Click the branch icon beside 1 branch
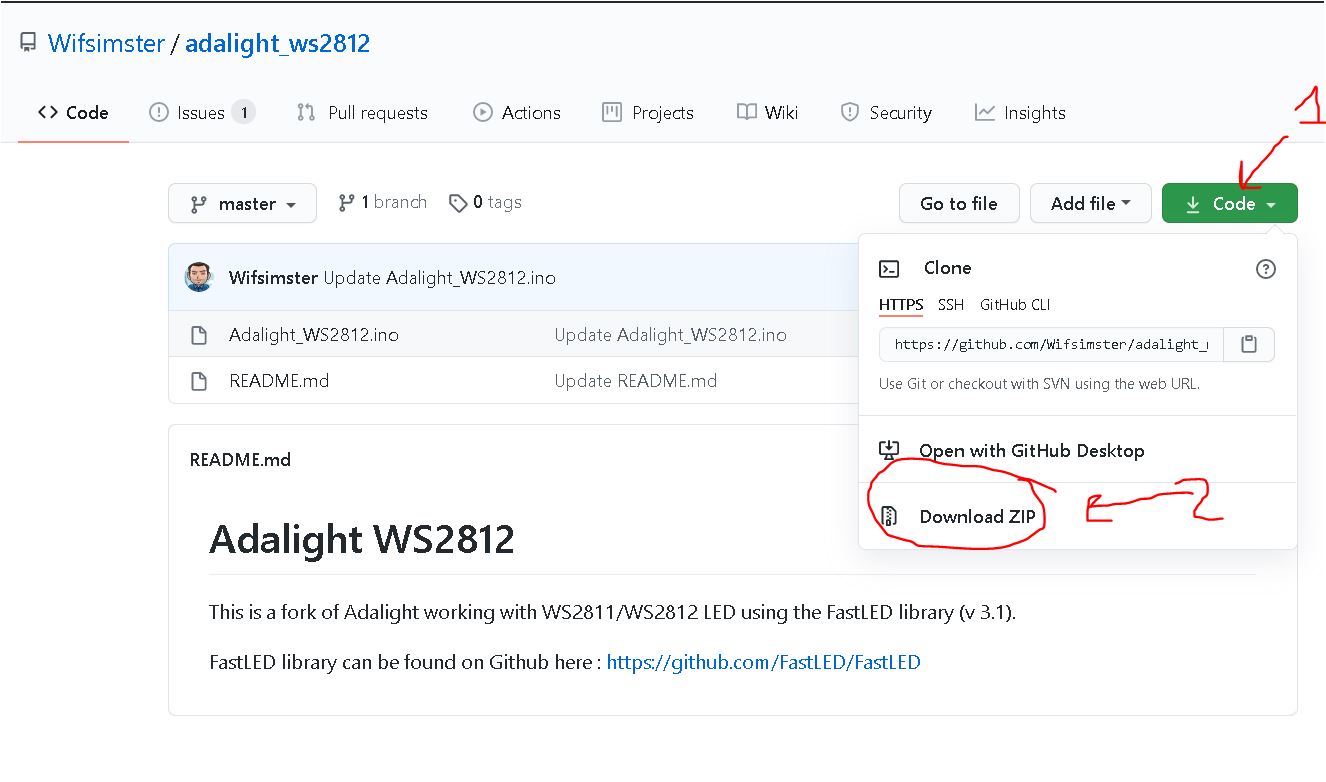Screen dimensions: 1326x782 point(346,202)
